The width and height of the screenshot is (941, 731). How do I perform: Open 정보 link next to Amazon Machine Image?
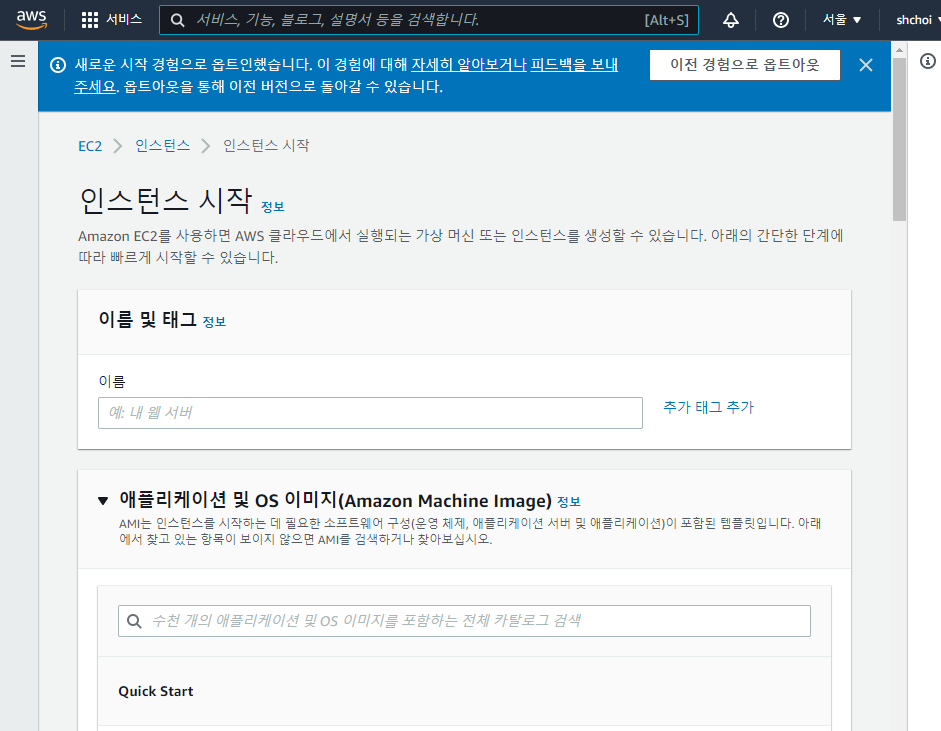[x=568, y=502]
